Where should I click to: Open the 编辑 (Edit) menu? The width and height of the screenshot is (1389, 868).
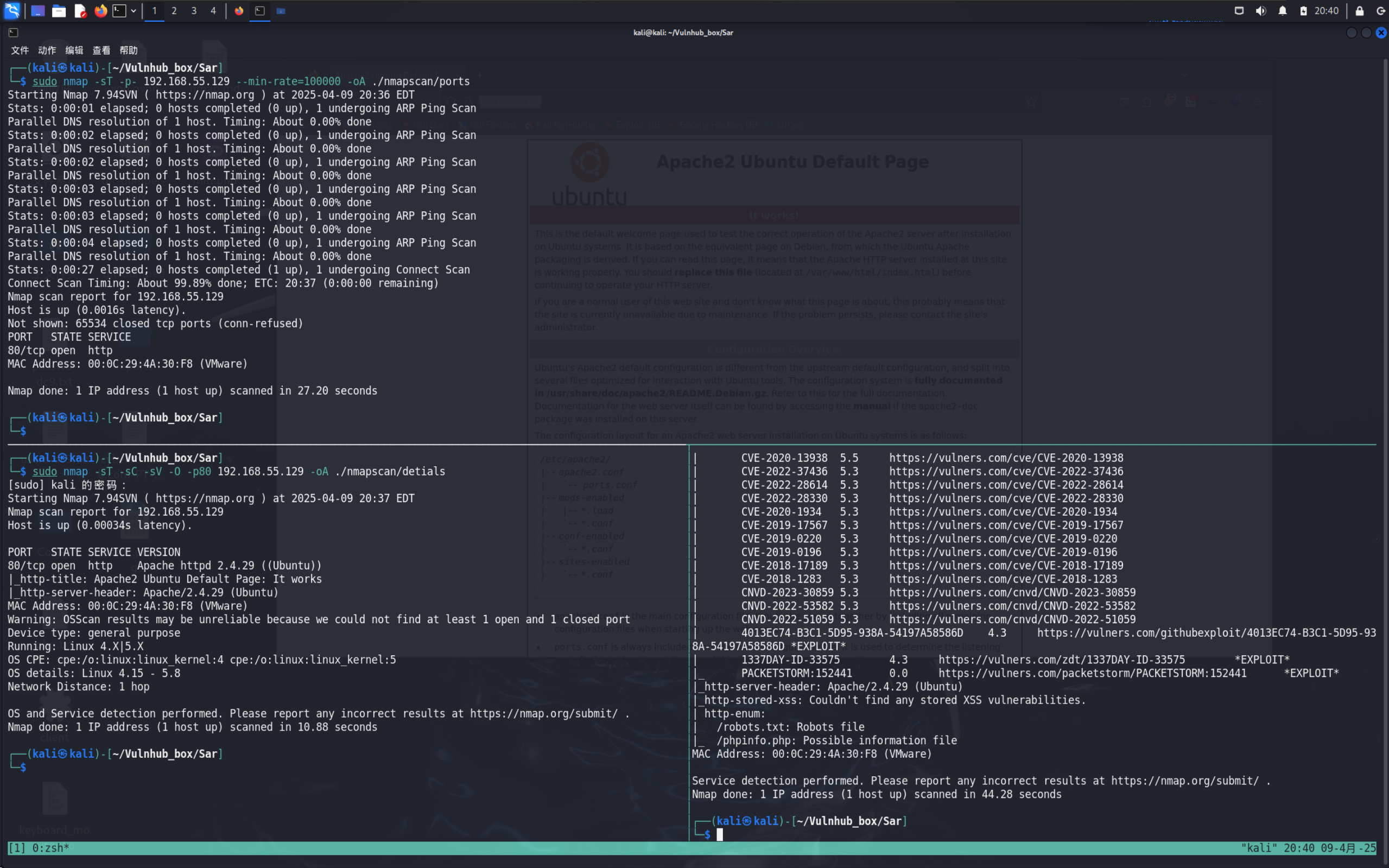click(74, 50)
